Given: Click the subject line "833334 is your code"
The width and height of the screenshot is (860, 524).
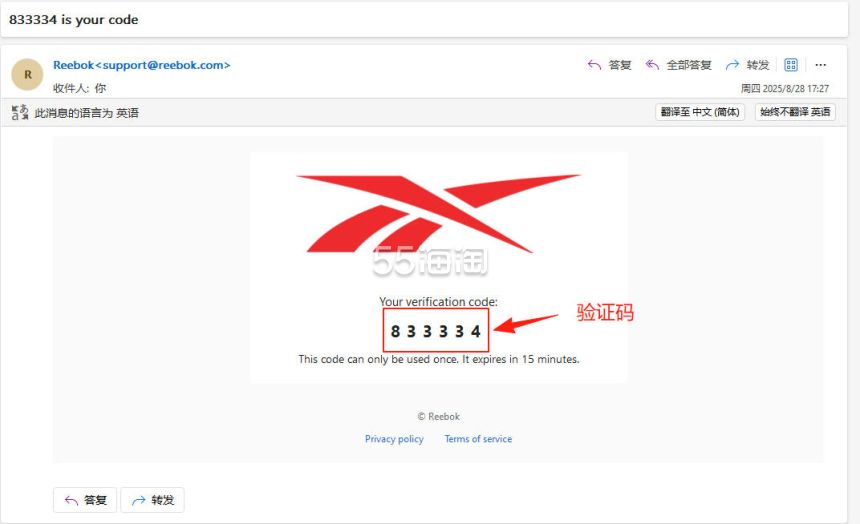Looking at the screenshot, I should (x=74, y=20).
